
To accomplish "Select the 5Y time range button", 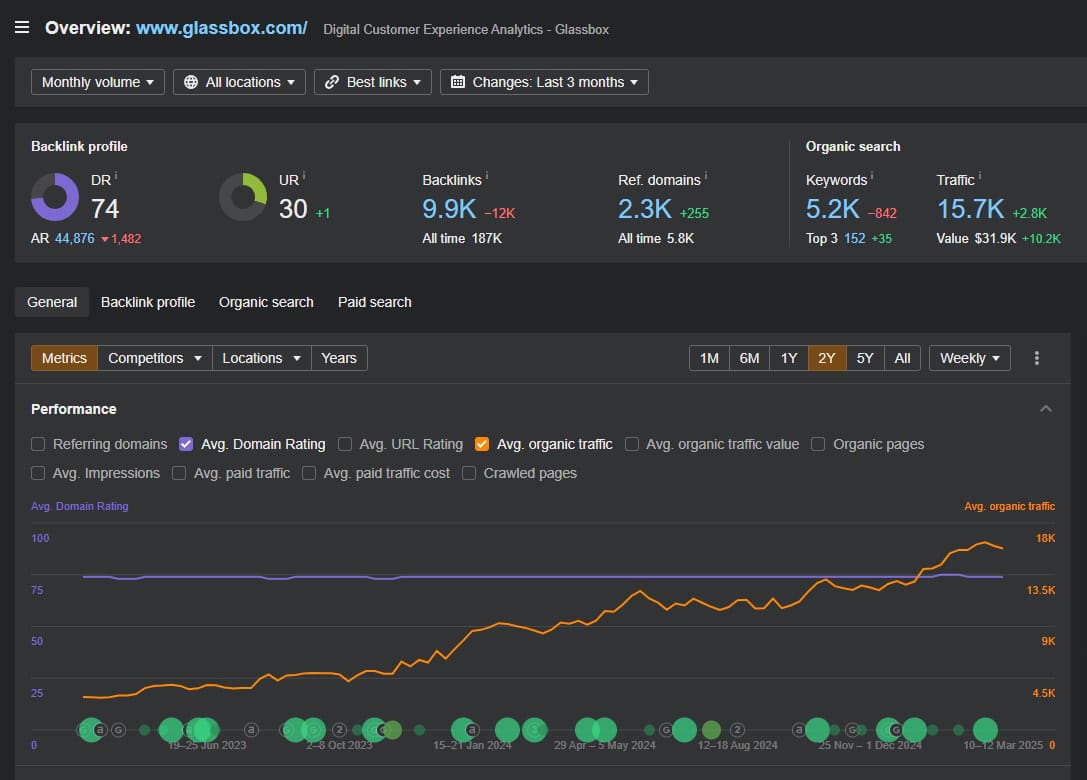I will pyautogui.click(x=865, y=358).
